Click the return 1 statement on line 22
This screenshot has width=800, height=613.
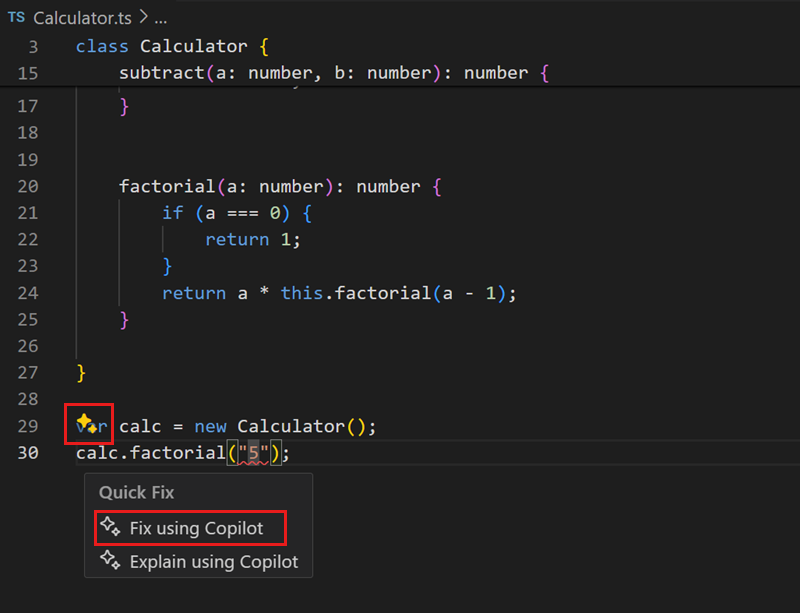point(252,239)
